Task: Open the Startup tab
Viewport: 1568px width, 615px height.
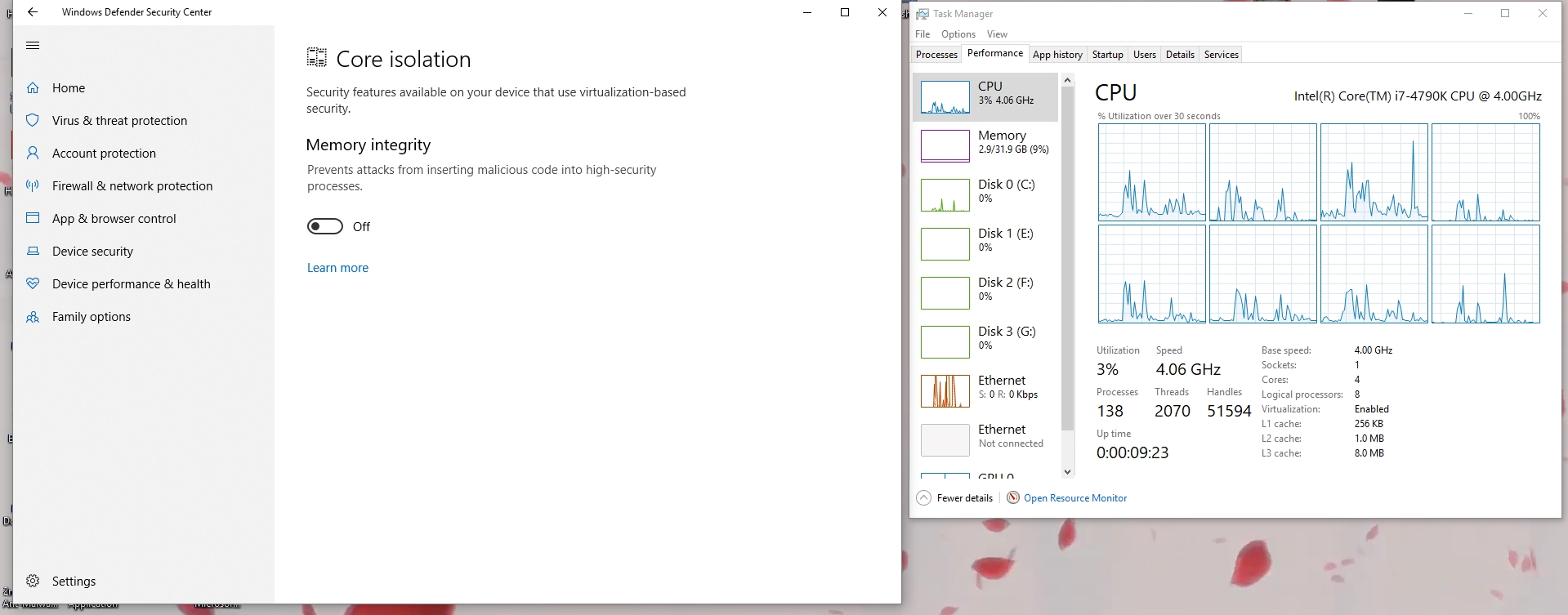Action: (1108, 55)
